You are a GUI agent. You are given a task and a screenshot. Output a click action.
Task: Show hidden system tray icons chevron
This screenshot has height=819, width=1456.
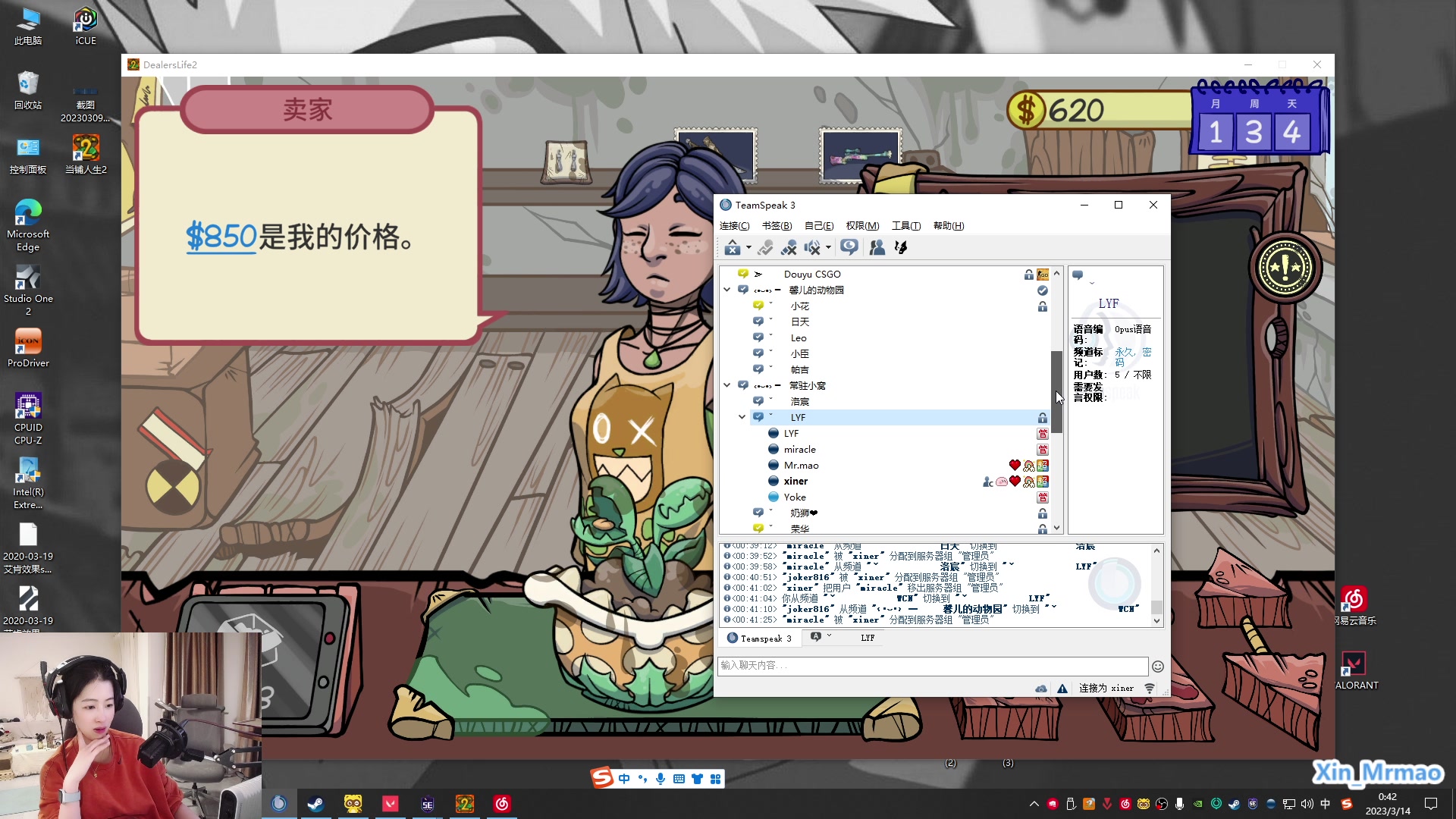(1034, 804)
